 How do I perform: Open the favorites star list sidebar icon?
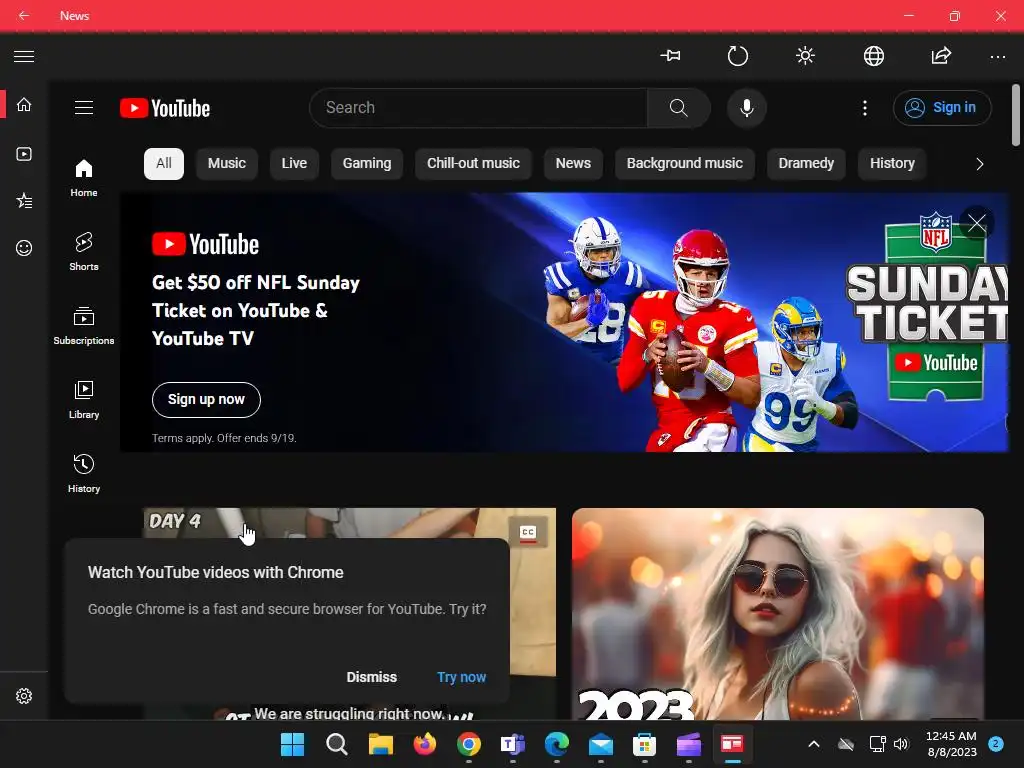[24, 200]
